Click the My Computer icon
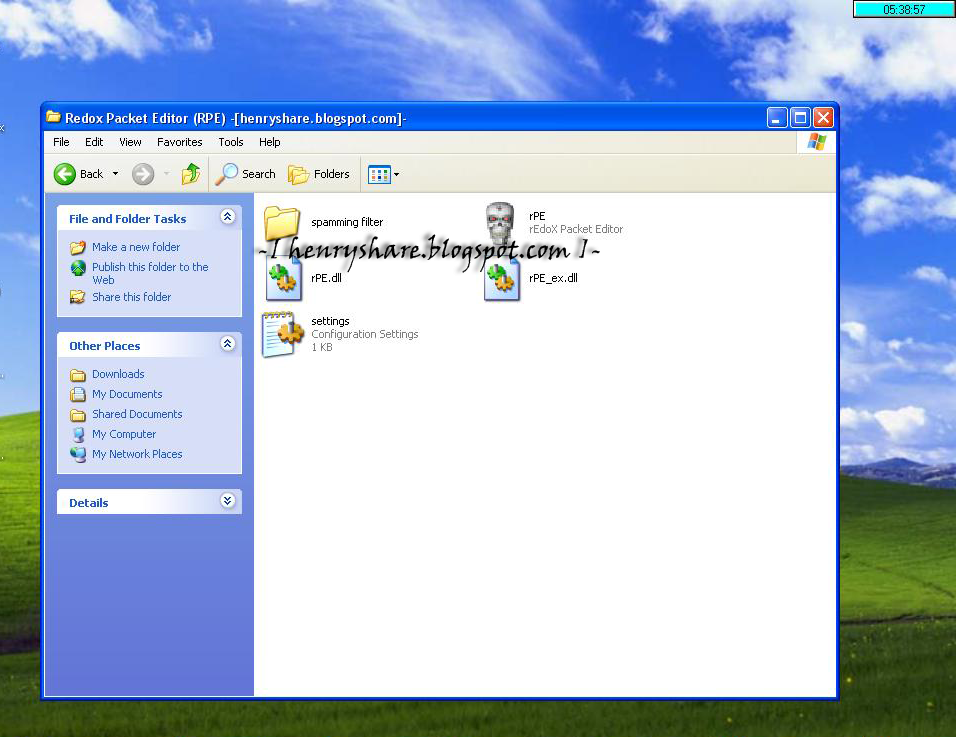Screen dimensions: 956x737 (x=78, y=435)
